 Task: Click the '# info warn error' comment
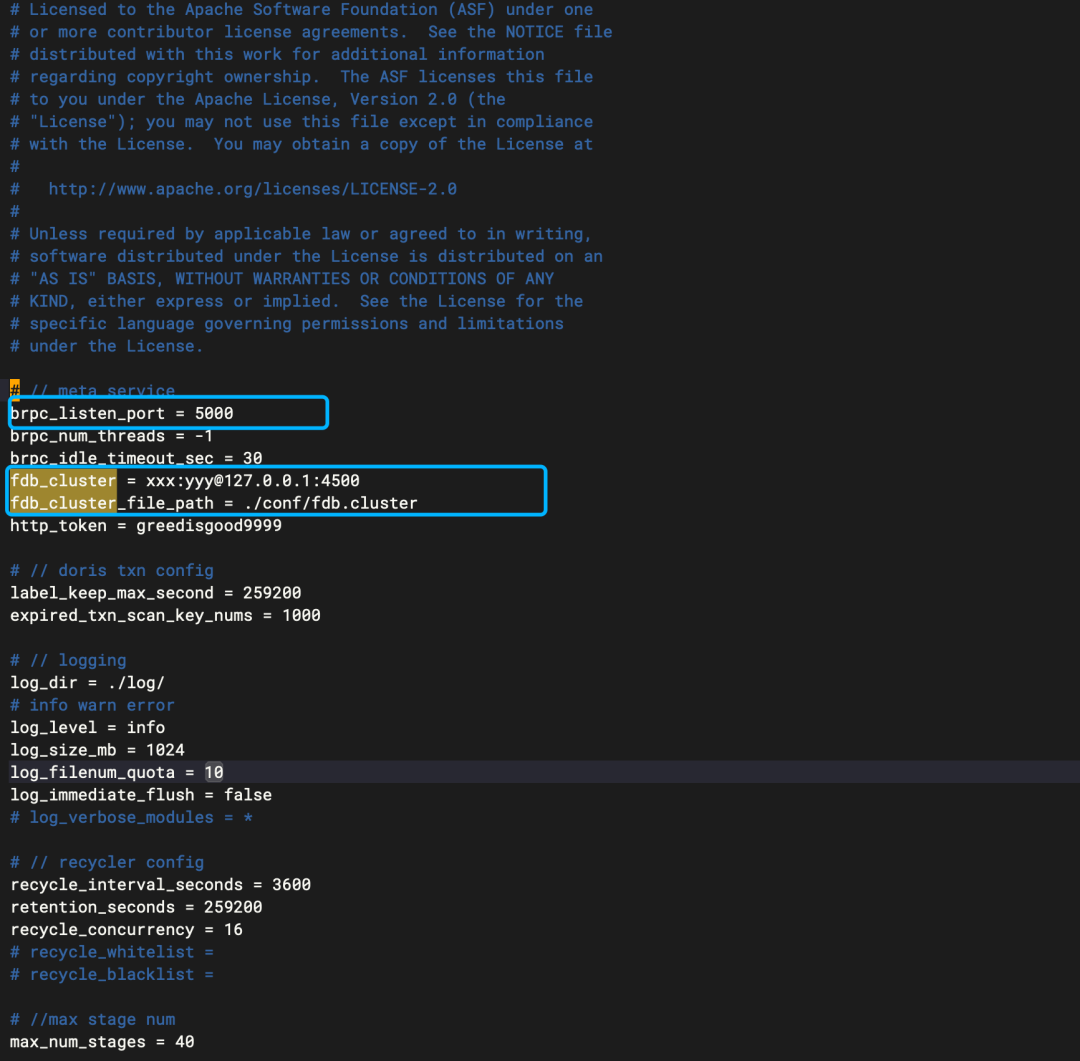[x=92, y=705]
